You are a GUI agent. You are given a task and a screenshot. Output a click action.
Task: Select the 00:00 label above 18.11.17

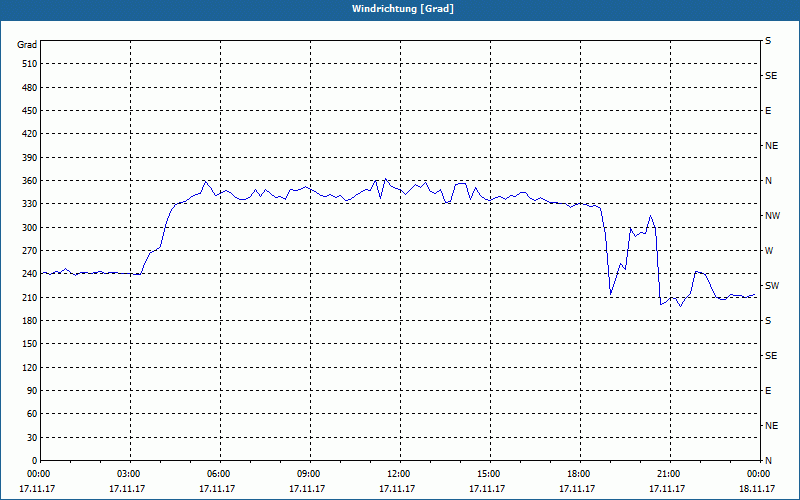(759, 474)
